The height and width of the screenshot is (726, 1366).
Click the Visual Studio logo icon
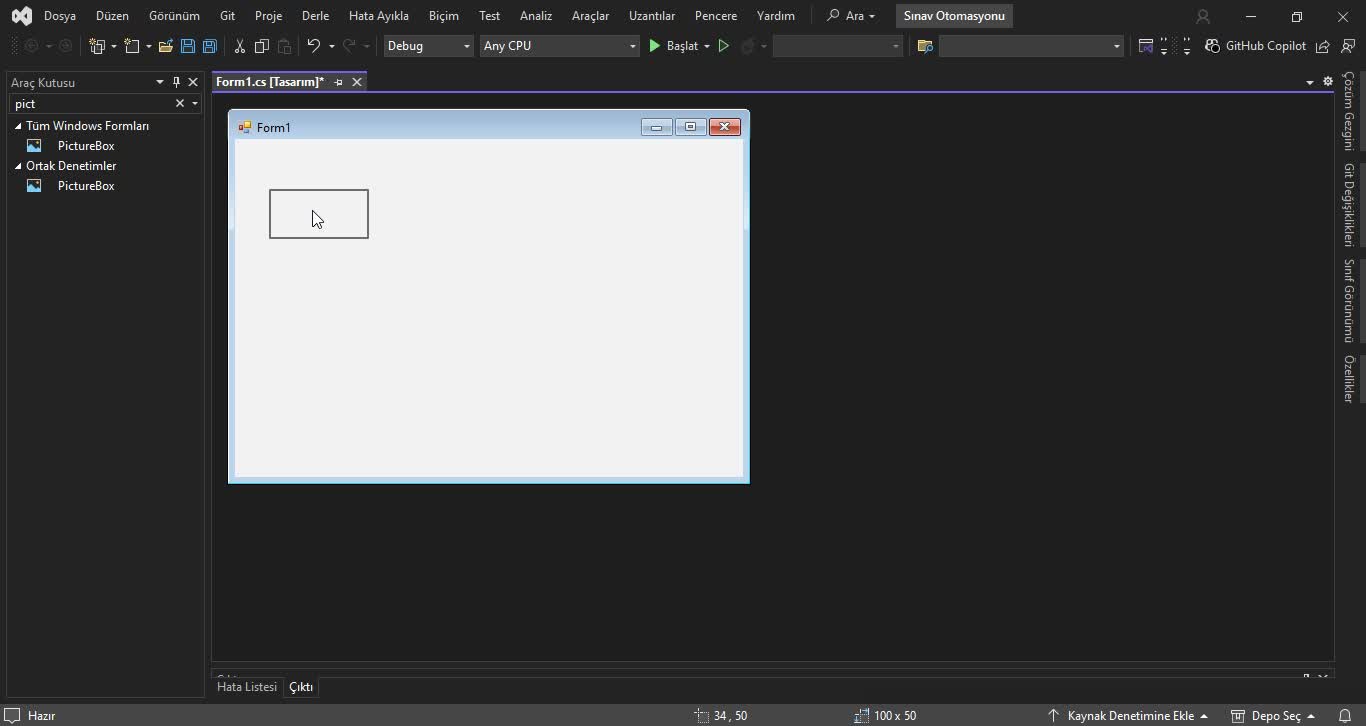coord(21,16)
